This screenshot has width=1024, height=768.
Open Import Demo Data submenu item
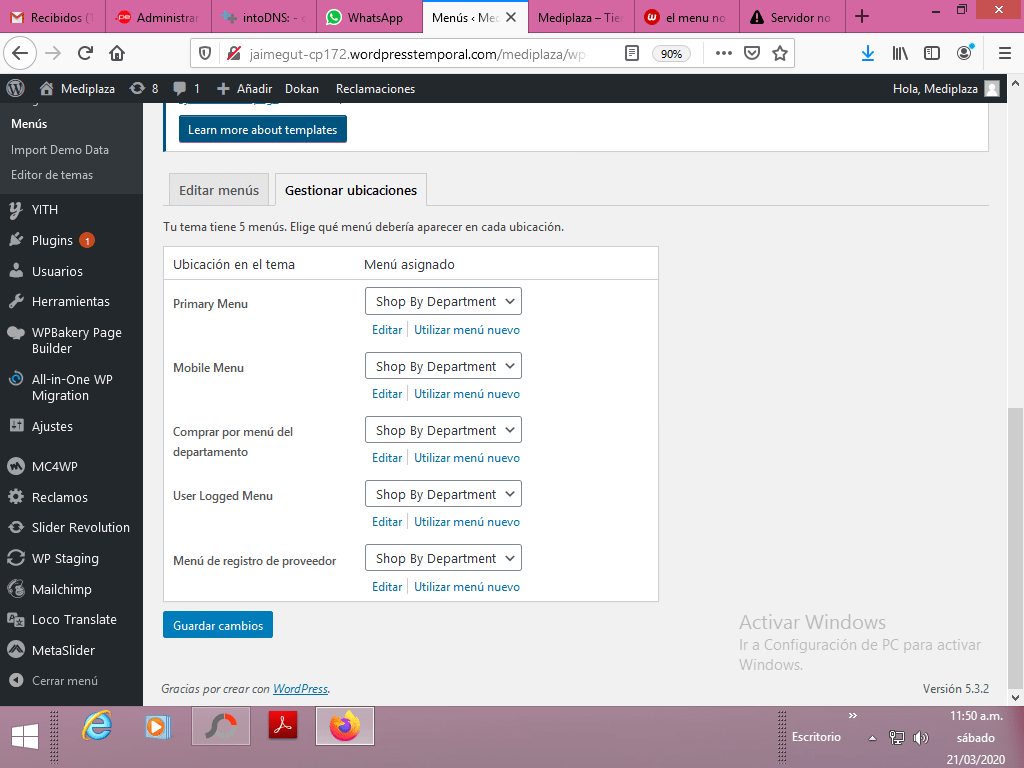pos(60,150)
